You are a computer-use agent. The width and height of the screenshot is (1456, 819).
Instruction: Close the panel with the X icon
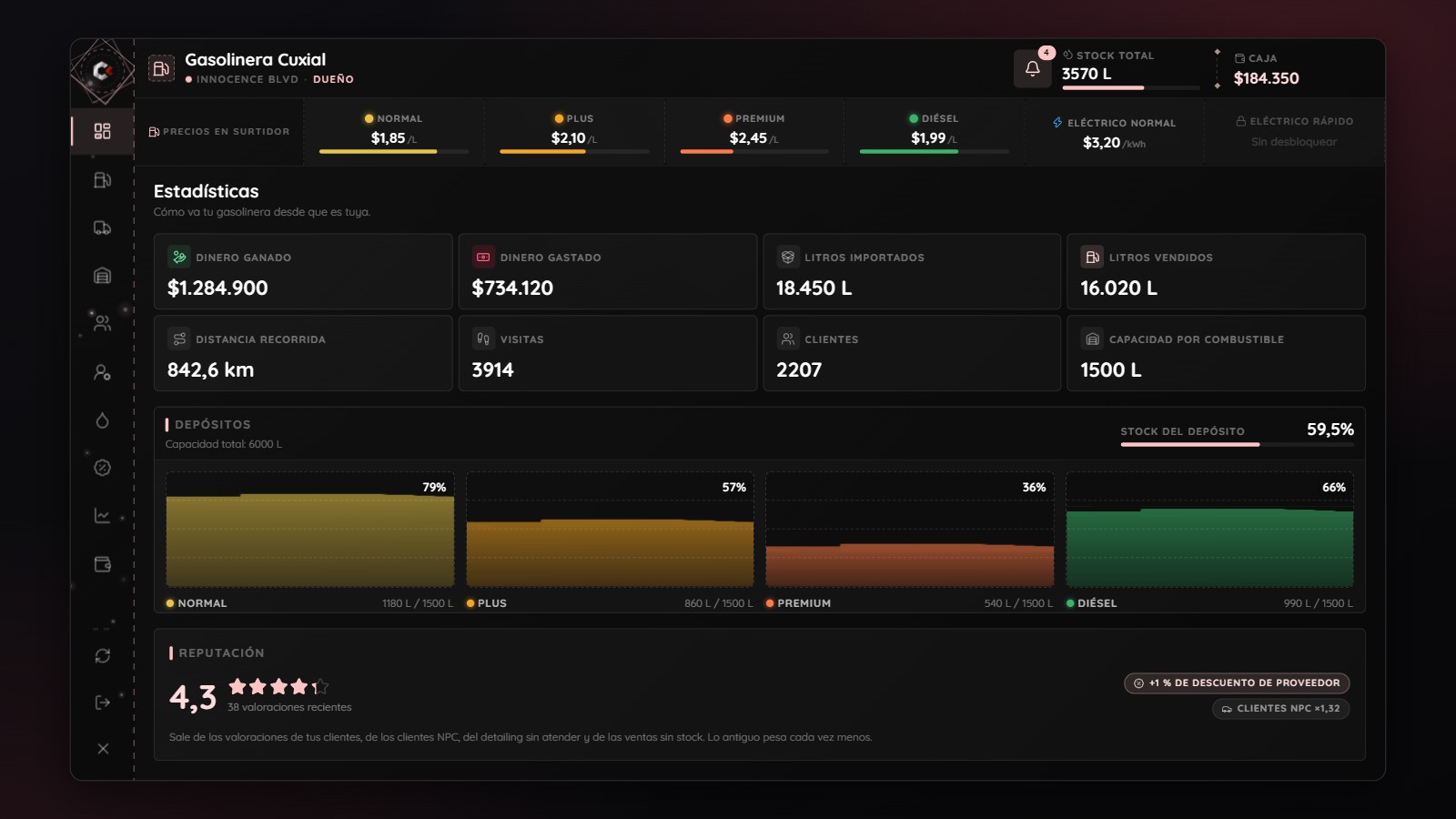pyautogui.click(x=102, y=749)
